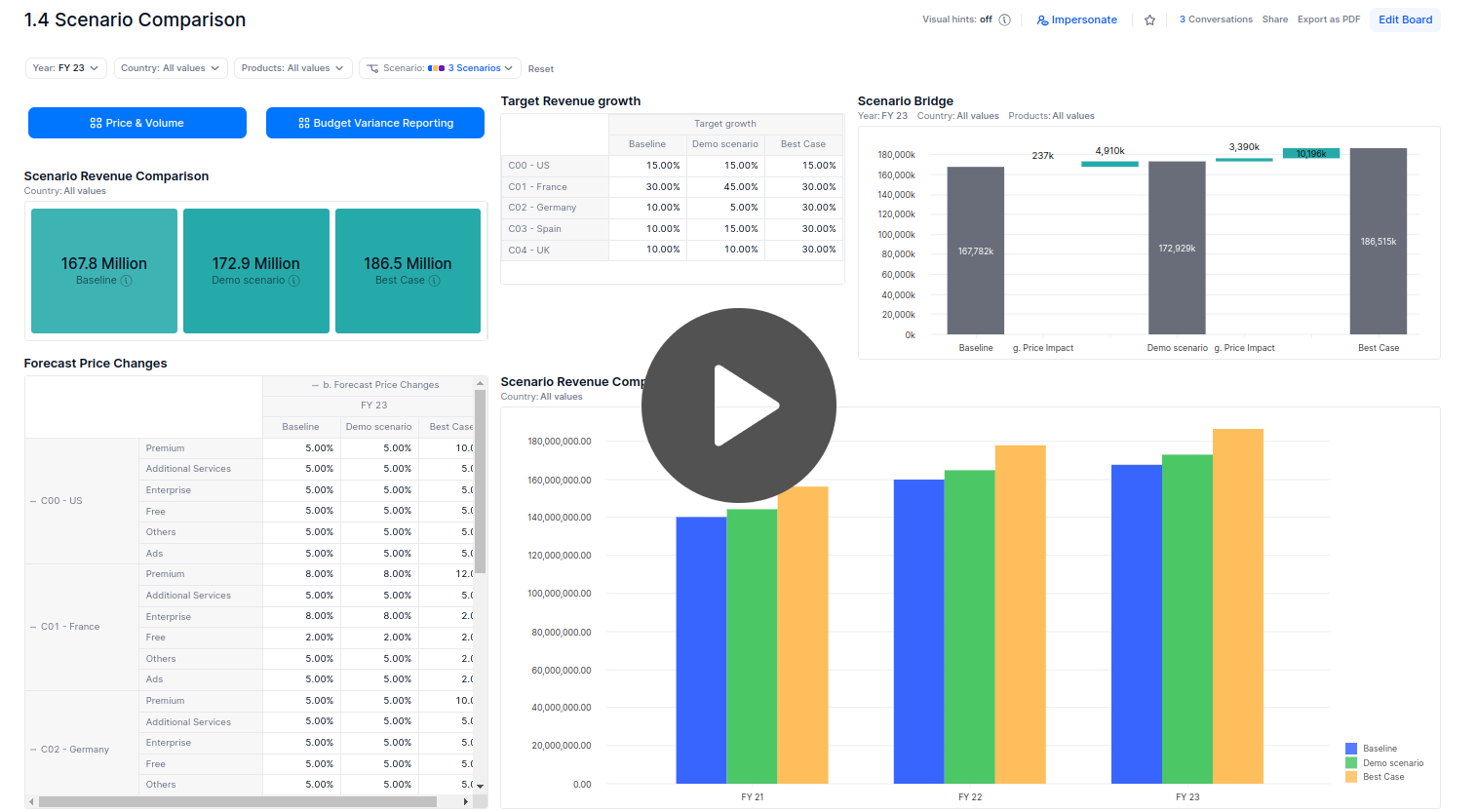Click the FY 23 Best Case orange bar
Viewport: 1477px width, 812px height.
tap(1238, 606)
